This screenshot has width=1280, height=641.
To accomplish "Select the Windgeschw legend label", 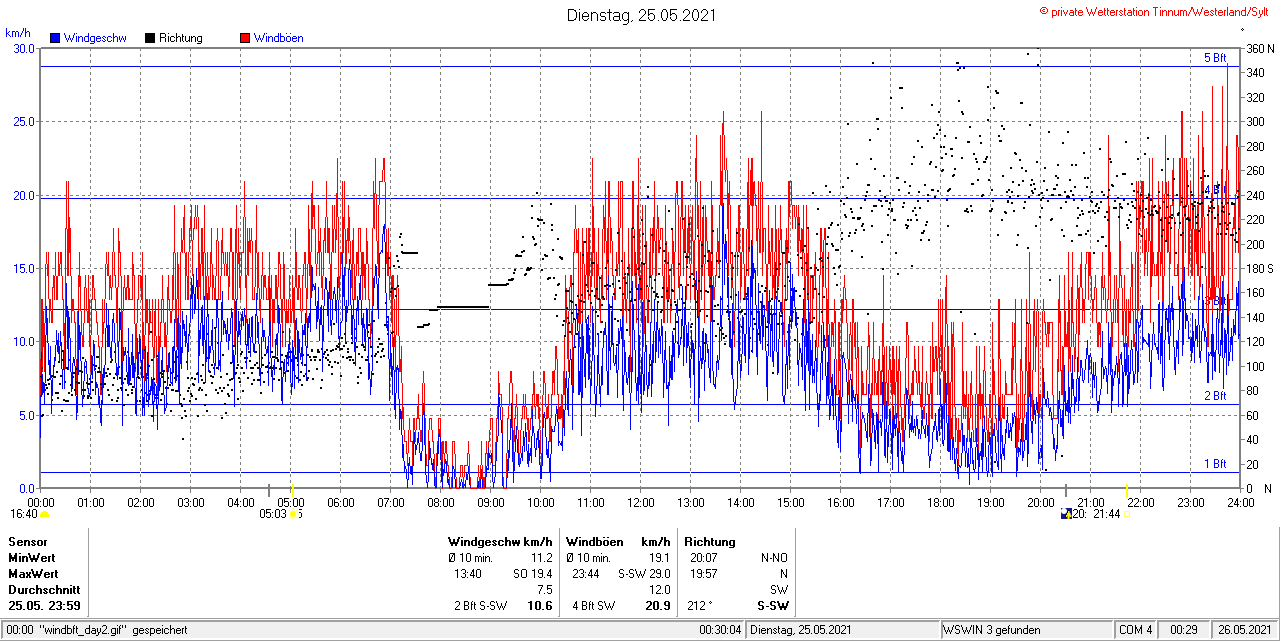I will pos(94,38).
